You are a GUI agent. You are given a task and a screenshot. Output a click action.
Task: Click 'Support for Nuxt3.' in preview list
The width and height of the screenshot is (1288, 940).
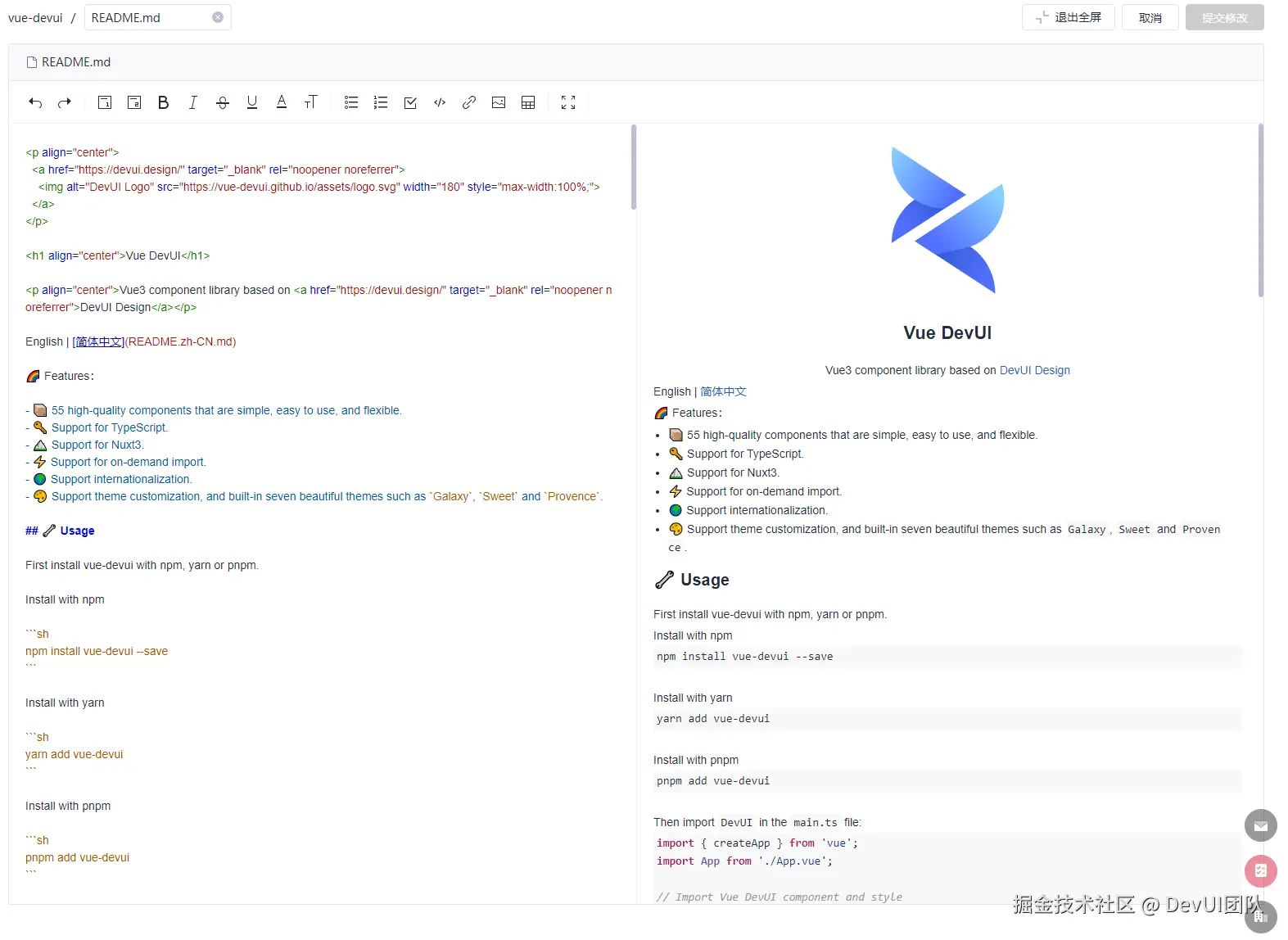click(x=733, y=472)
